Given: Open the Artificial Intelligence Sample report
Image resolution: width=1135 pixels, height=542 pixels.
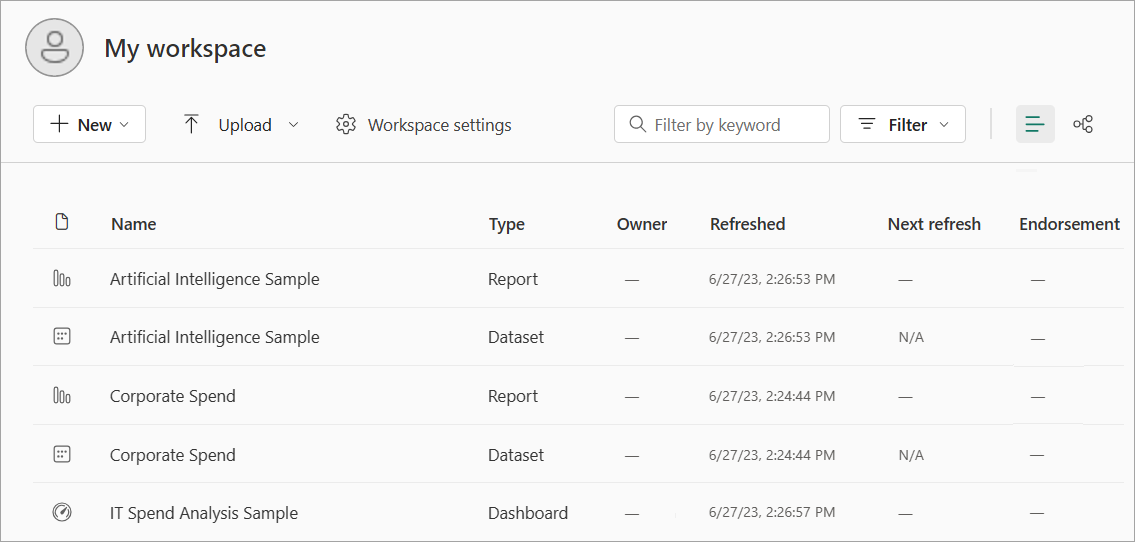Looking at the screenshot, I should tap(214, 279).
